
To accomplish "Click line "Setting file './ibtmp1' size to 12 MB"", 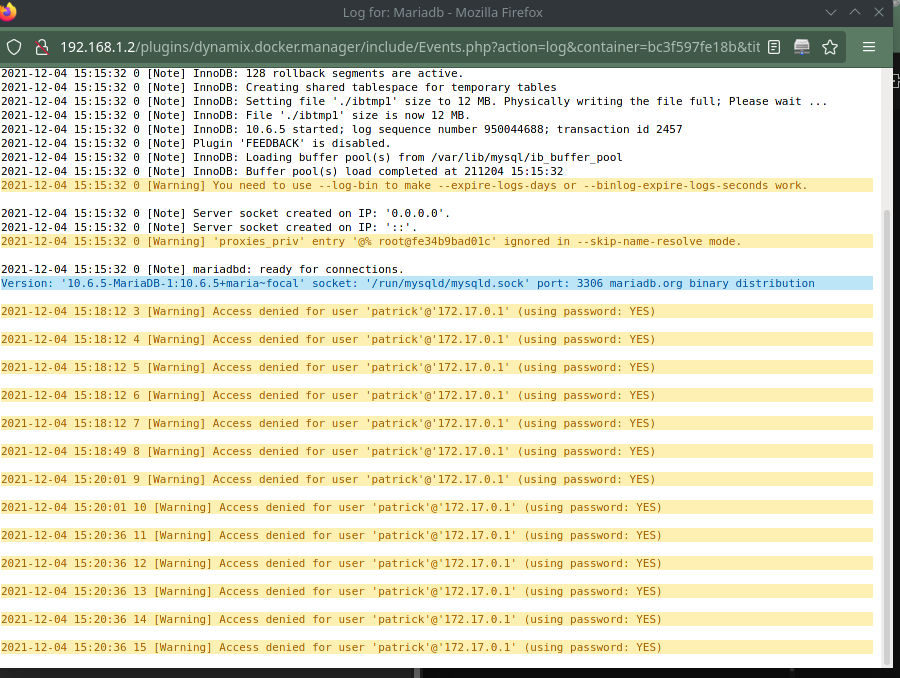I will click(414, 102).
